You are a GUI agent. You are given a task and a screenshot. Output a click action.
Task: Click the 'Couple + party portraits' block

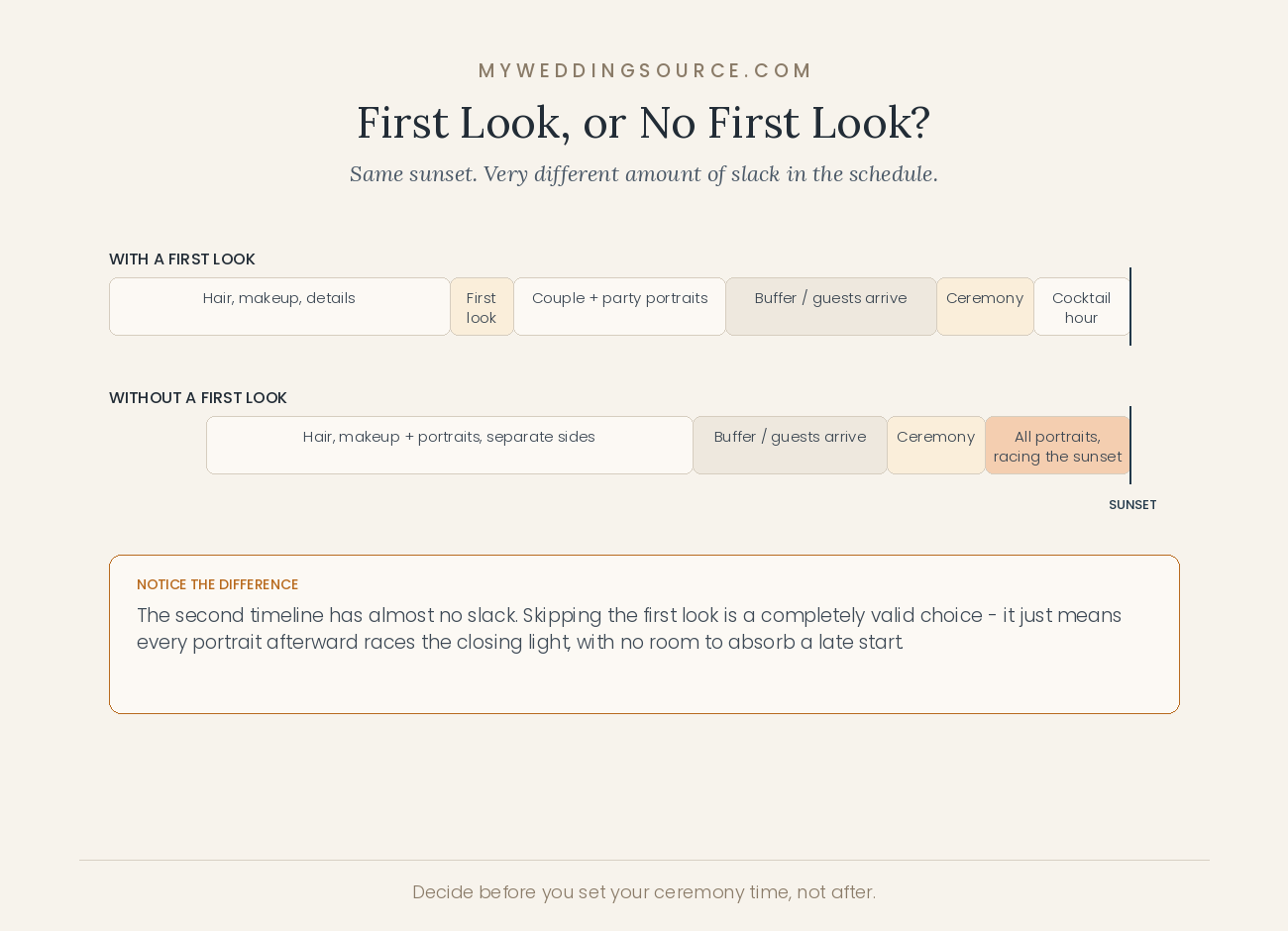pyautogui.click(x=620, y=307)
